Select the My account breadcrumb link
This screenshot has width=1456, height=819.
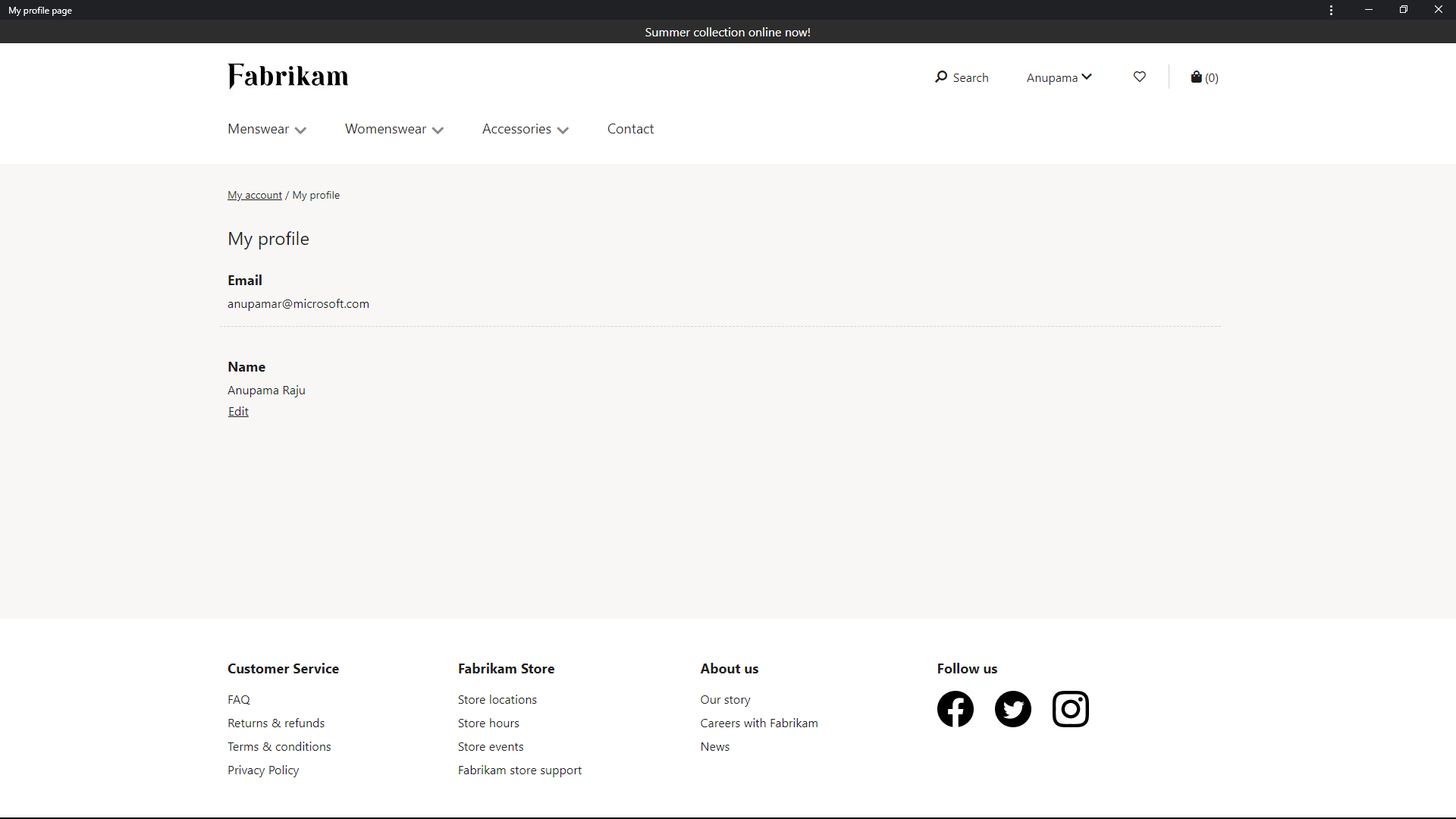coord(254,194)
